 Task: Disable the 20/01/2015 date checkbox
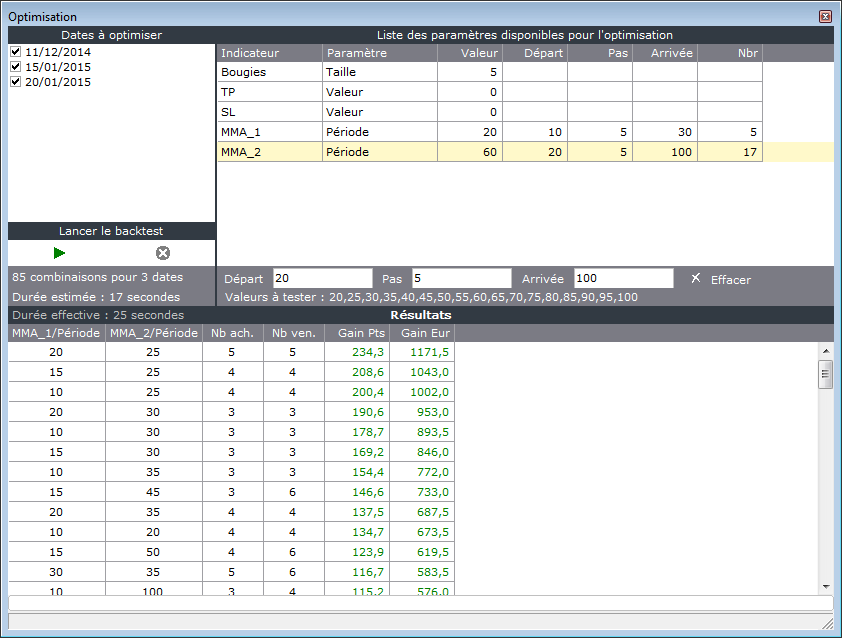(16, 82)
